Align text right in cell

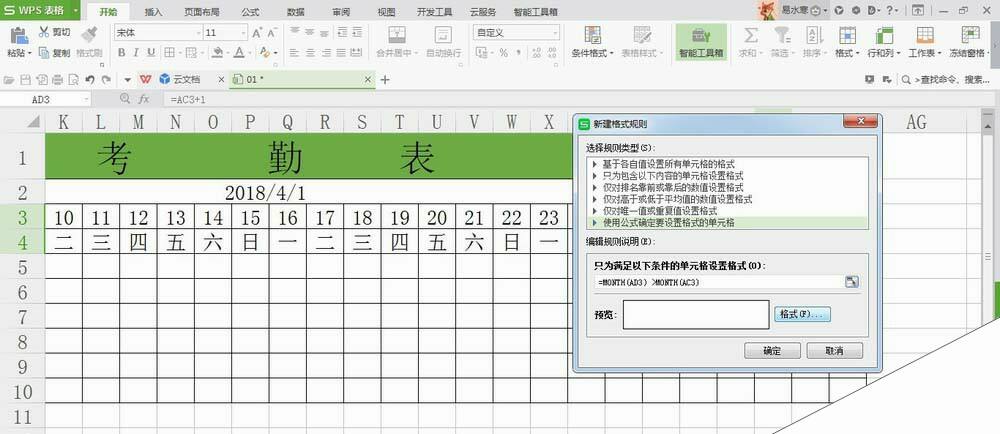coord(325,52)
